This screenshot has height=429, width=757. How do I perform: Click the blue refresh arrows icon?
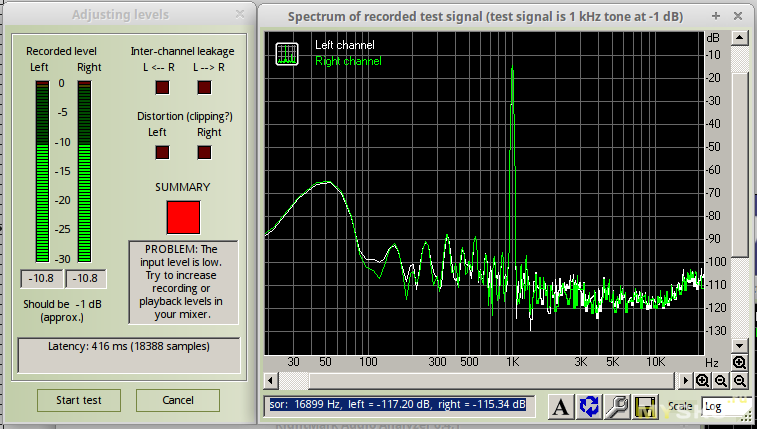click(x=589, y=406)
